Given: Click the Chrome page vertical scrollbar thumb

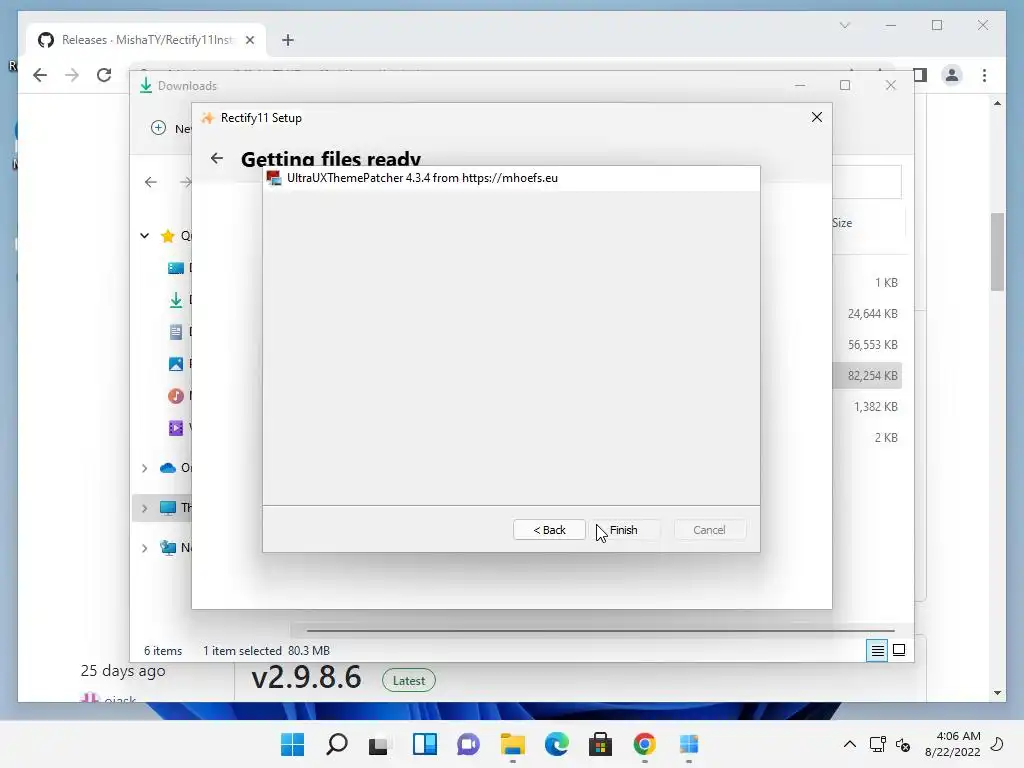Looking at the screenshot, I should pyautogui.click(x=997, y=252).
